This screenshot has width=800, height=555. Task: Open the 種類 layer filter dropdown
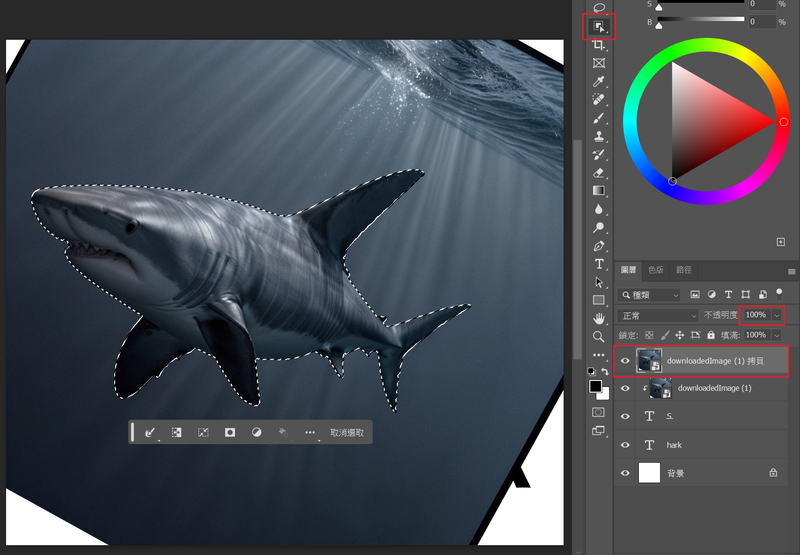point(650,295)
